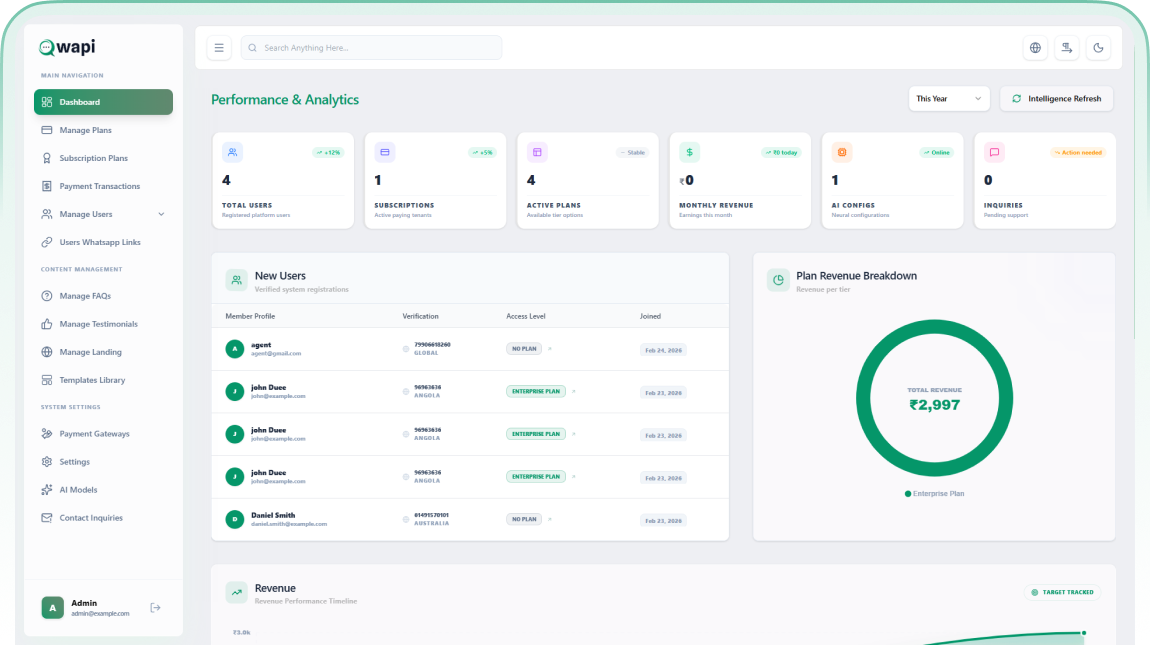Open the globe language icon
Image resolution: width=1150 pixels, height=645 pixels.
(1035, 48)
